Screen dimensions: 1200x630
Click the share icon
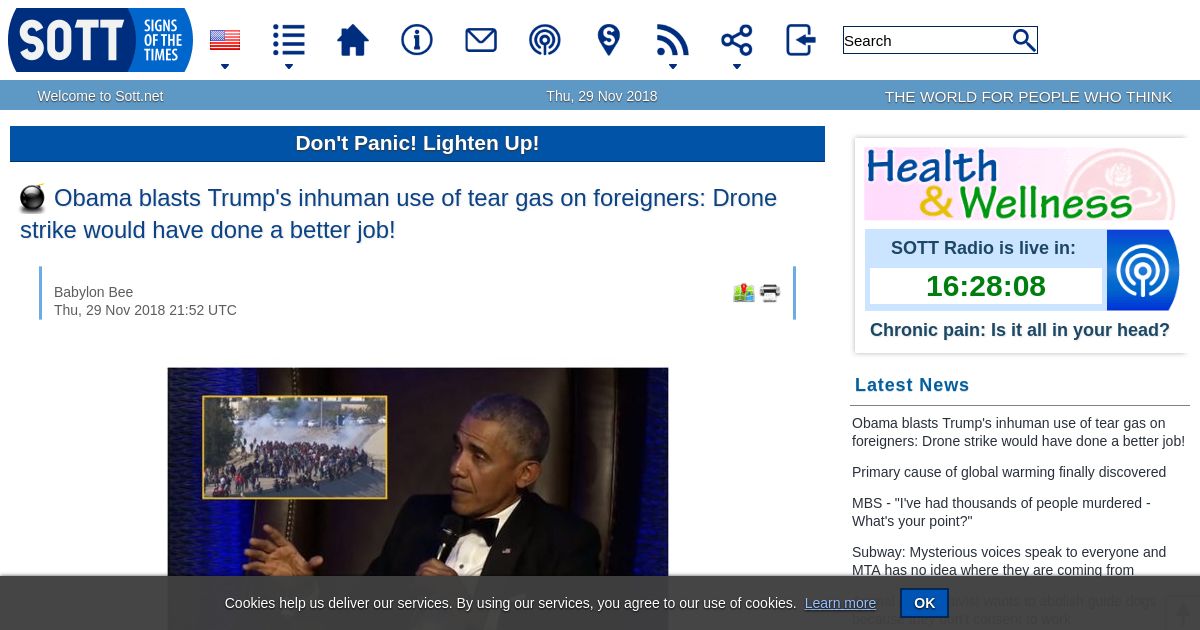pyautogui.click(x=737, y=40)
